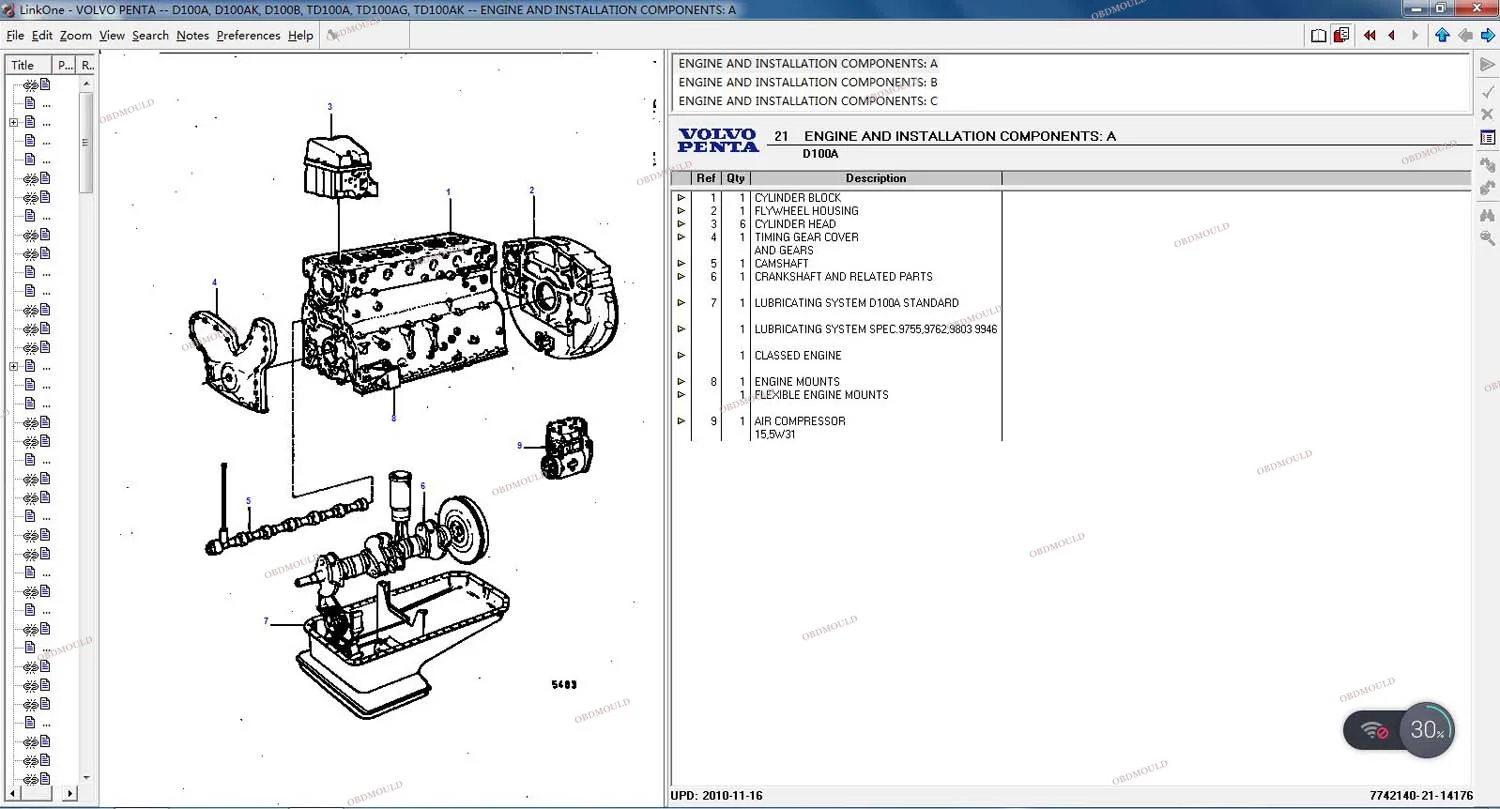Toggle the red table of contents icon
The height and width of the screenshot is (809, 1500).
[1342, 35]
